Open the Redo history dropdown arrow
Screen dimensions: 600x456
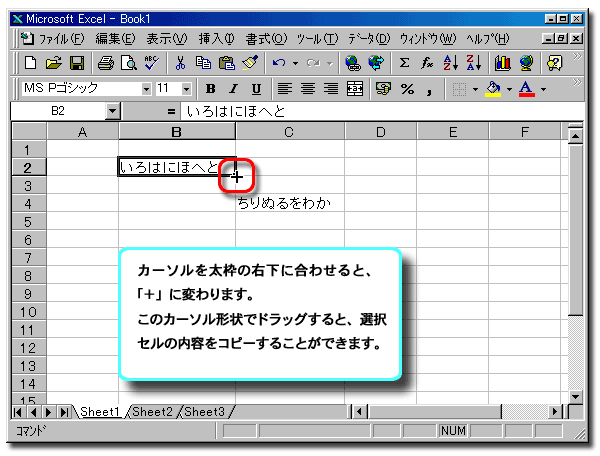click(329, 63)
